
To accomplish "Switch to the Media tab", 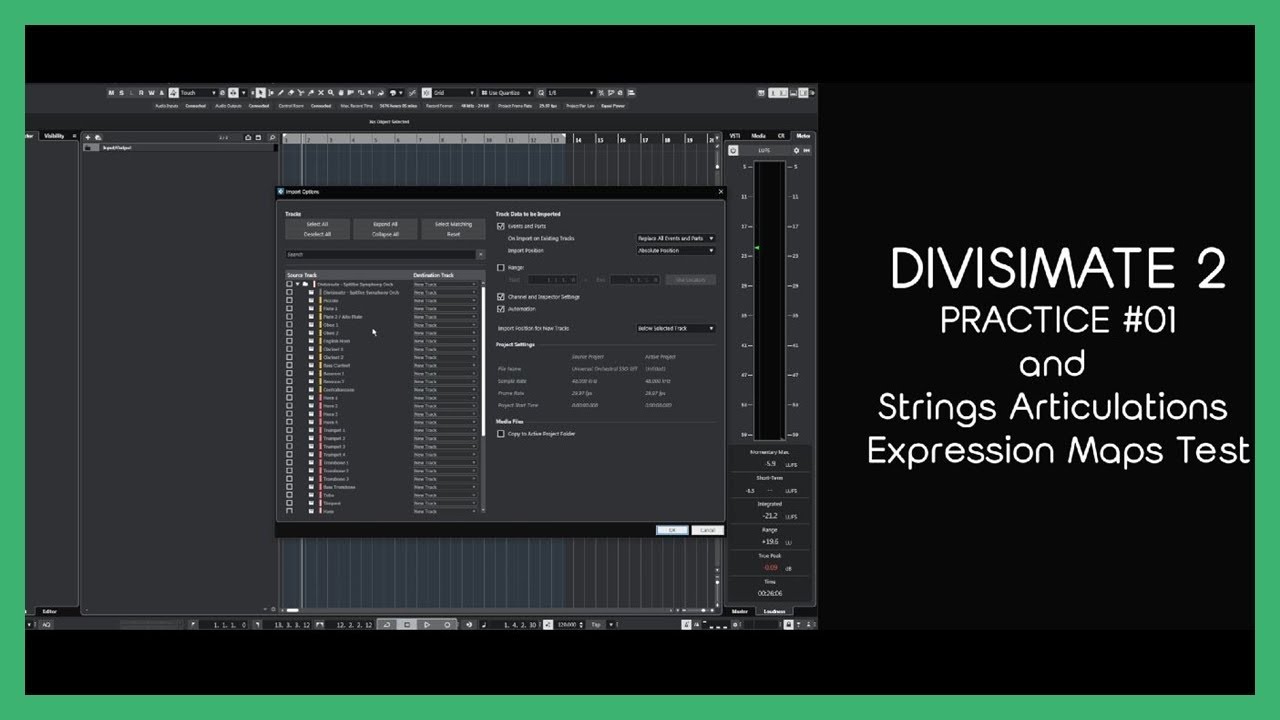I will (x=758, y=136).
